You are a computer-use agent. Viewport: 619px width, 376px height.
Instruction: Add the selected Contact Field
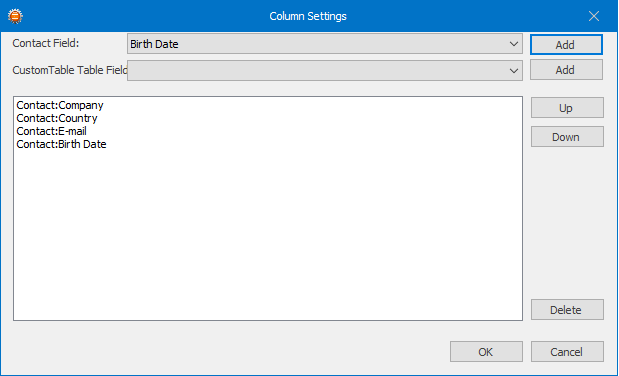tap(566, 45)
